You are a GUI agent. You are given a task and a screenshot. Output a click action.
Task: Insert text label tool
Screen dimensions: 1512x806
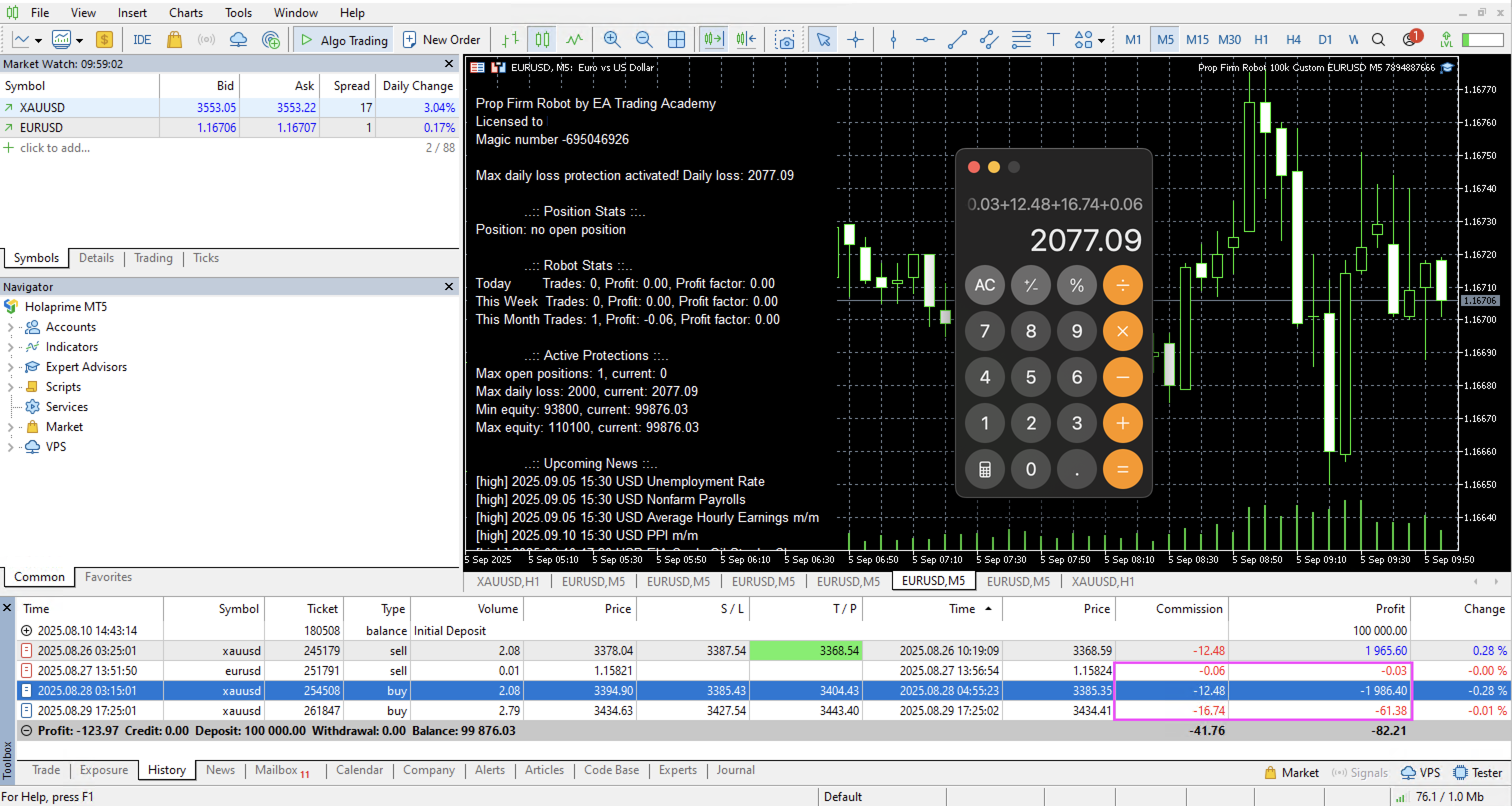(1053, 40)
